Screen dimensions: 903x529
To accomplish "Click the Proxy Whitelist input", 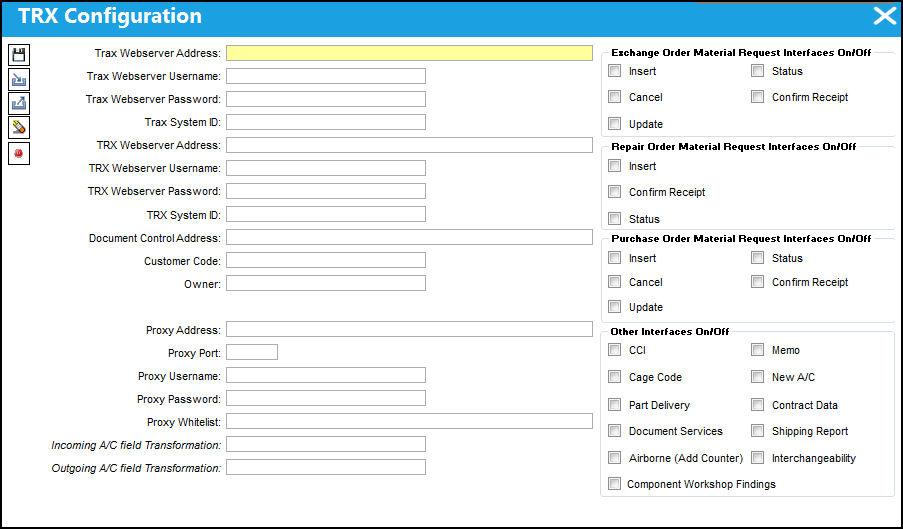I will point(409,421).
